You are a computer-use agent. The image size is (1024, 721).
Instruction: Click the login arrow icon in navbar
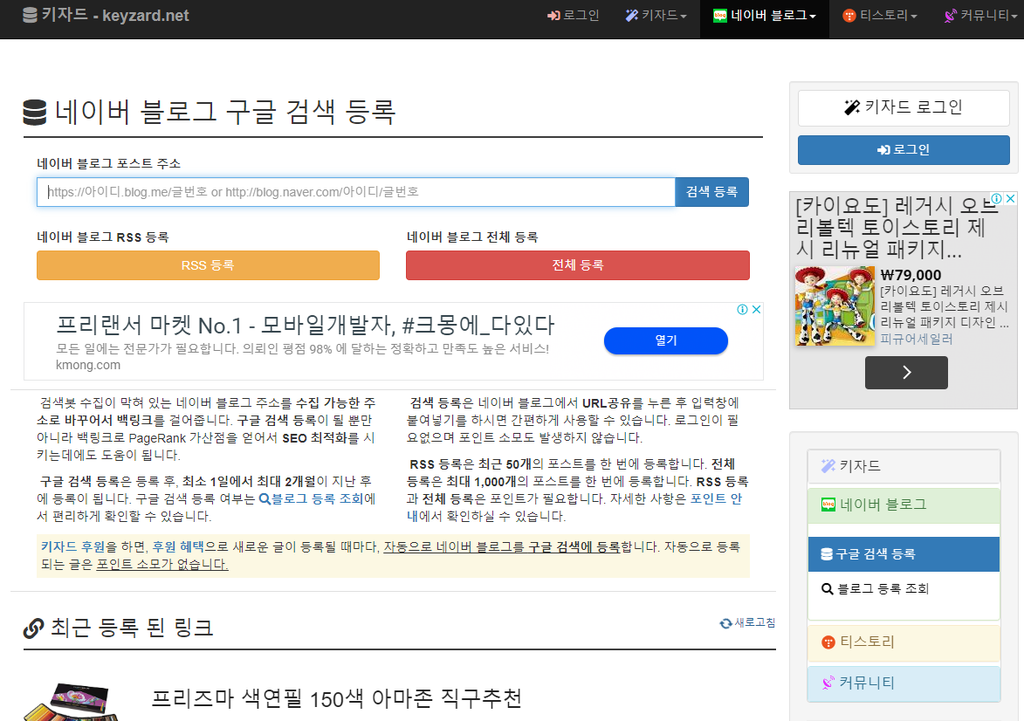pos(554,16)
